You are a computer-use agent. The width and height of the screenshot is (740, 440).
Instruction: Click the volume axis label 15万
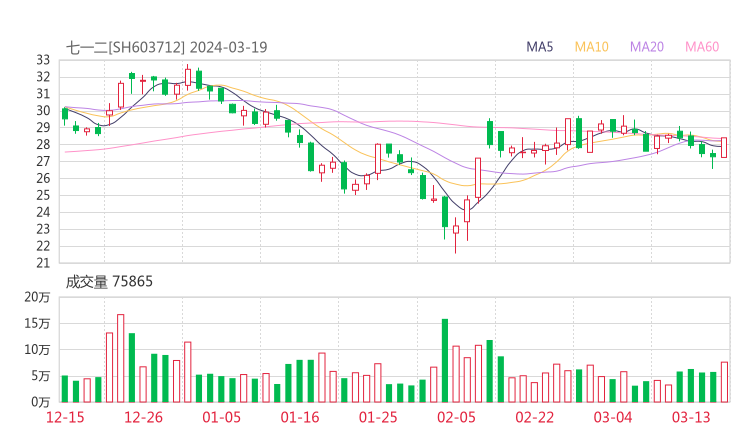coord(37,323)
